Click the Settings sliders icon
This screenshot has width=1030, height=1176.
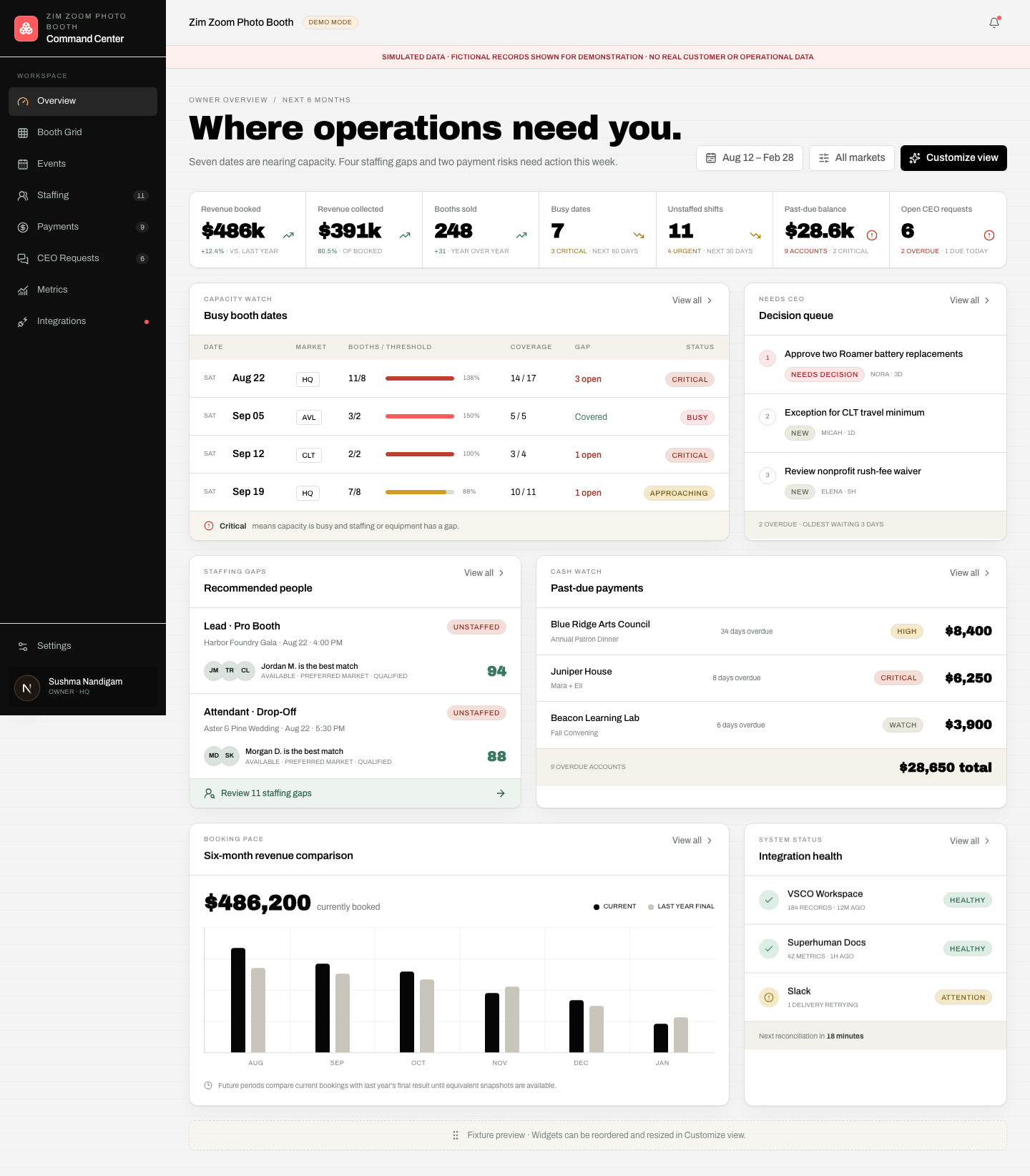pos(23,646)
